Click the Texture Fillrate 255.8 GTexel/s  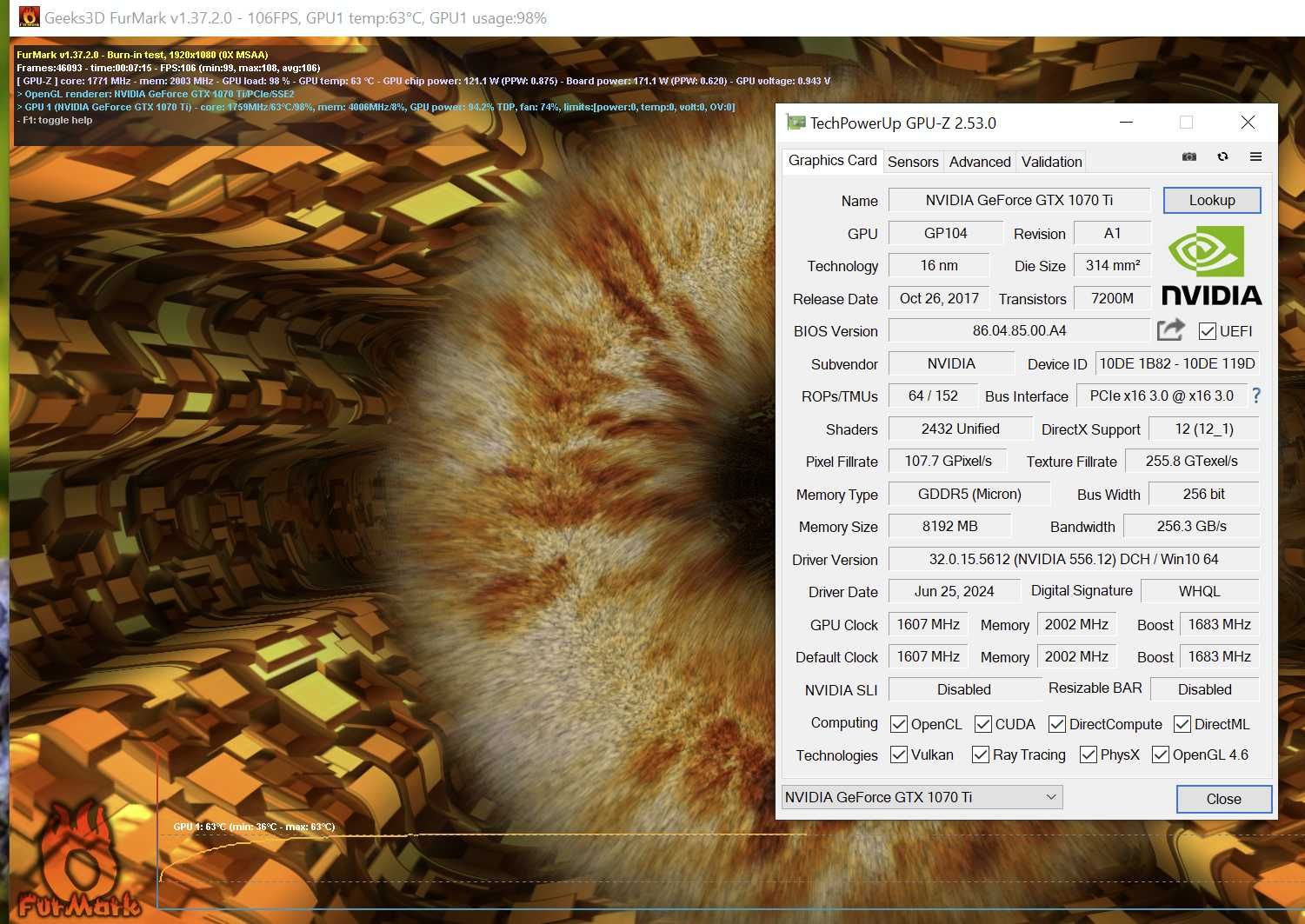click(x=1192, y=461)
